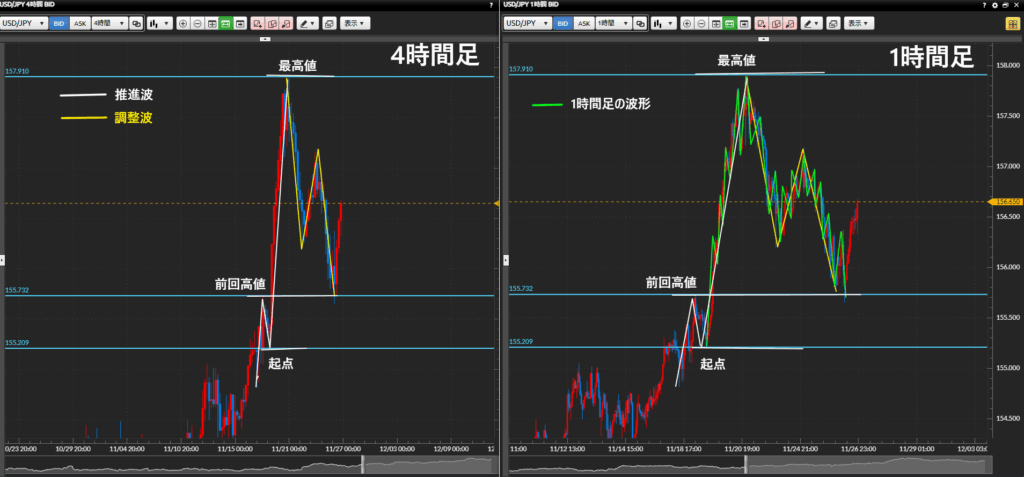Toggle the green auto-scroll button on 4-hour chart
The height and width of the screenshot is (477, 1024).
coord(226,23)
